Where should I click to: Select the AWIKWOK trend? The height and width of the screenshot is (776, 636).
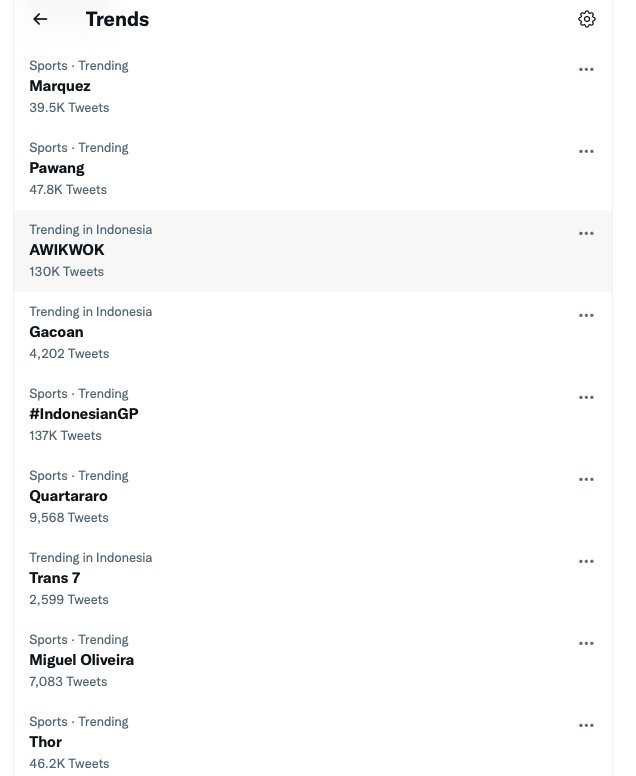click(x=313, y=251)
